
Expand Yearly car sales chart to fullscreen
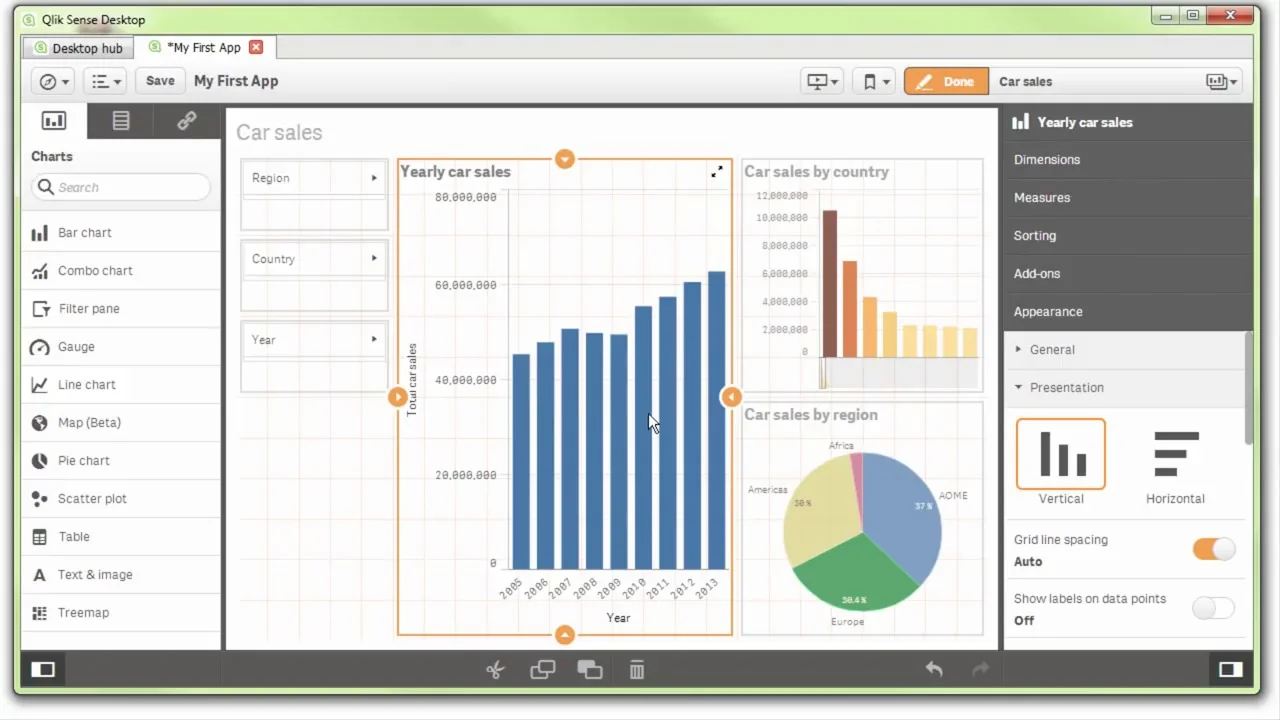click(x=717, y=173)
